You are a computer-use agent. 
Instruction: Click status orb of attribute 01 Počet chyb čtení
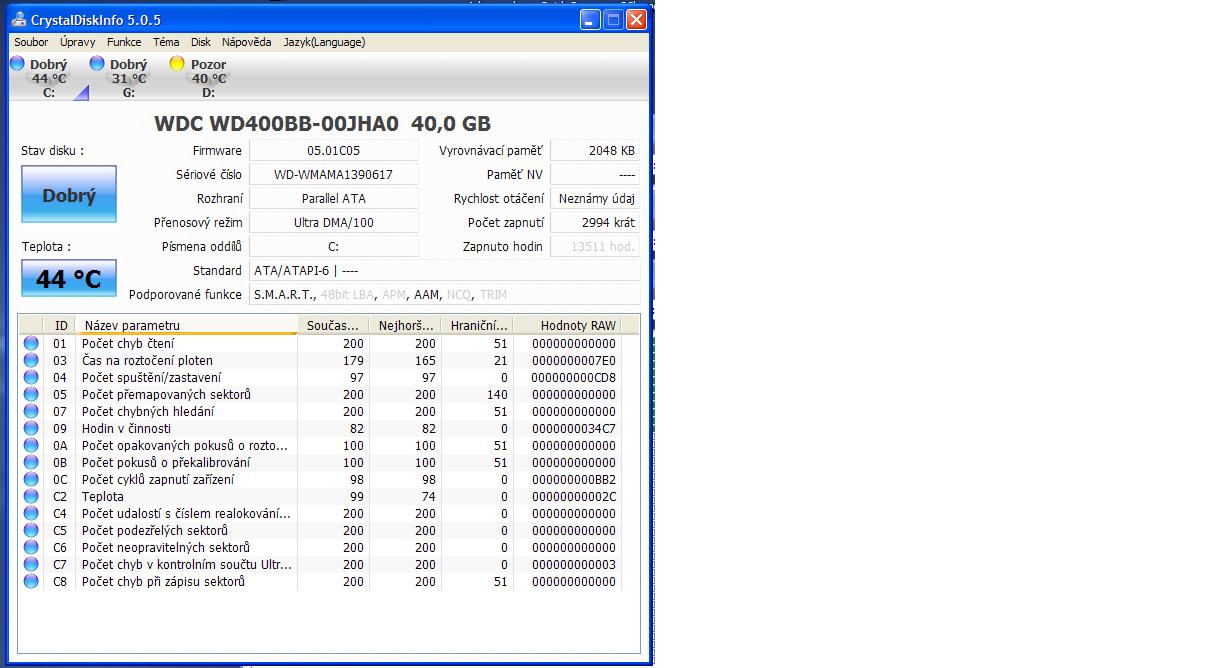[x=31, y=343]
